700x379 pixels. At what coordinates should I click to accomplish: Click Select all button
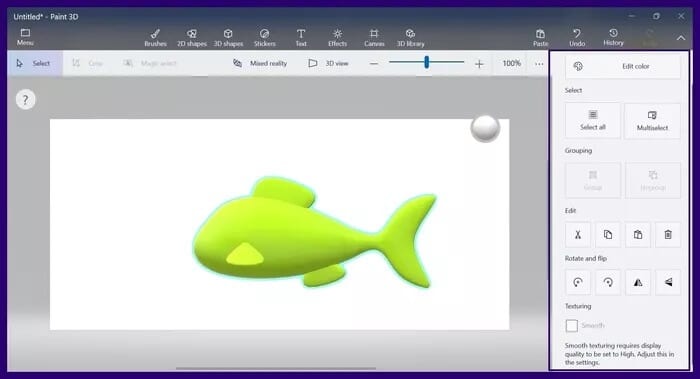click(593, 121)
